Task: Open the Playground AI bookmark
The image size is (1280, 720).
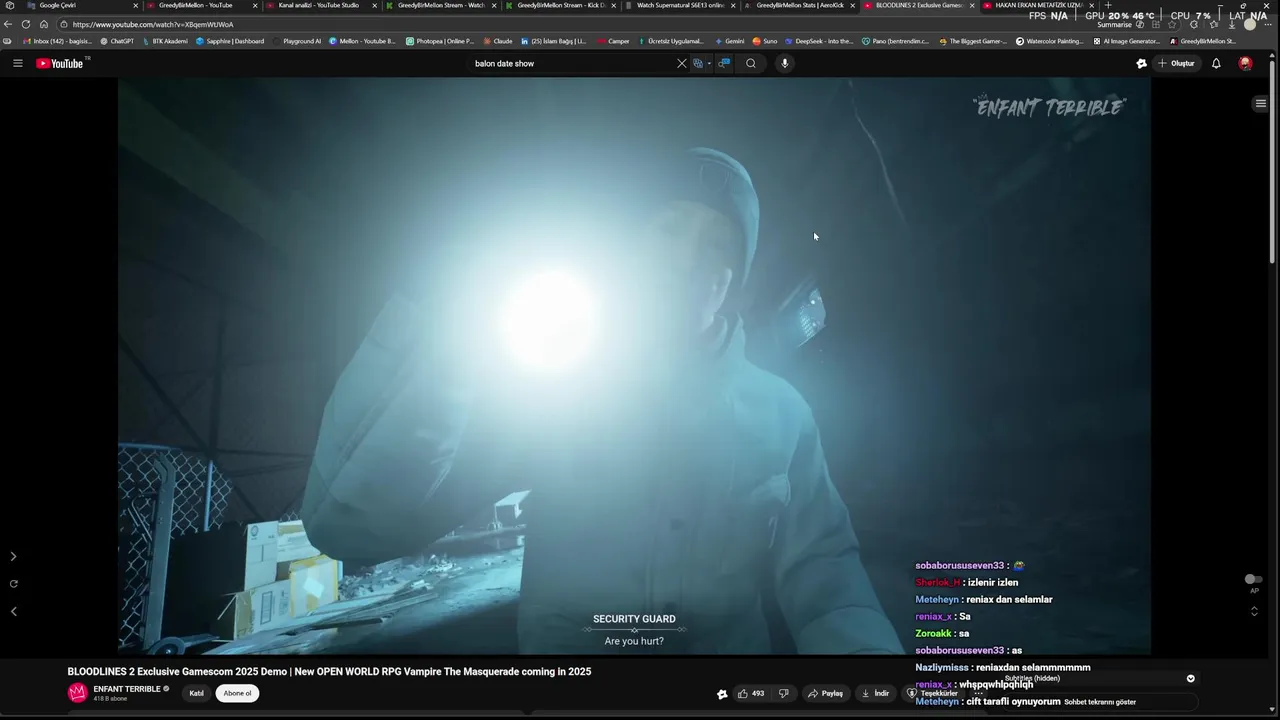Action: pyautogui.click(x=298, y=41)
